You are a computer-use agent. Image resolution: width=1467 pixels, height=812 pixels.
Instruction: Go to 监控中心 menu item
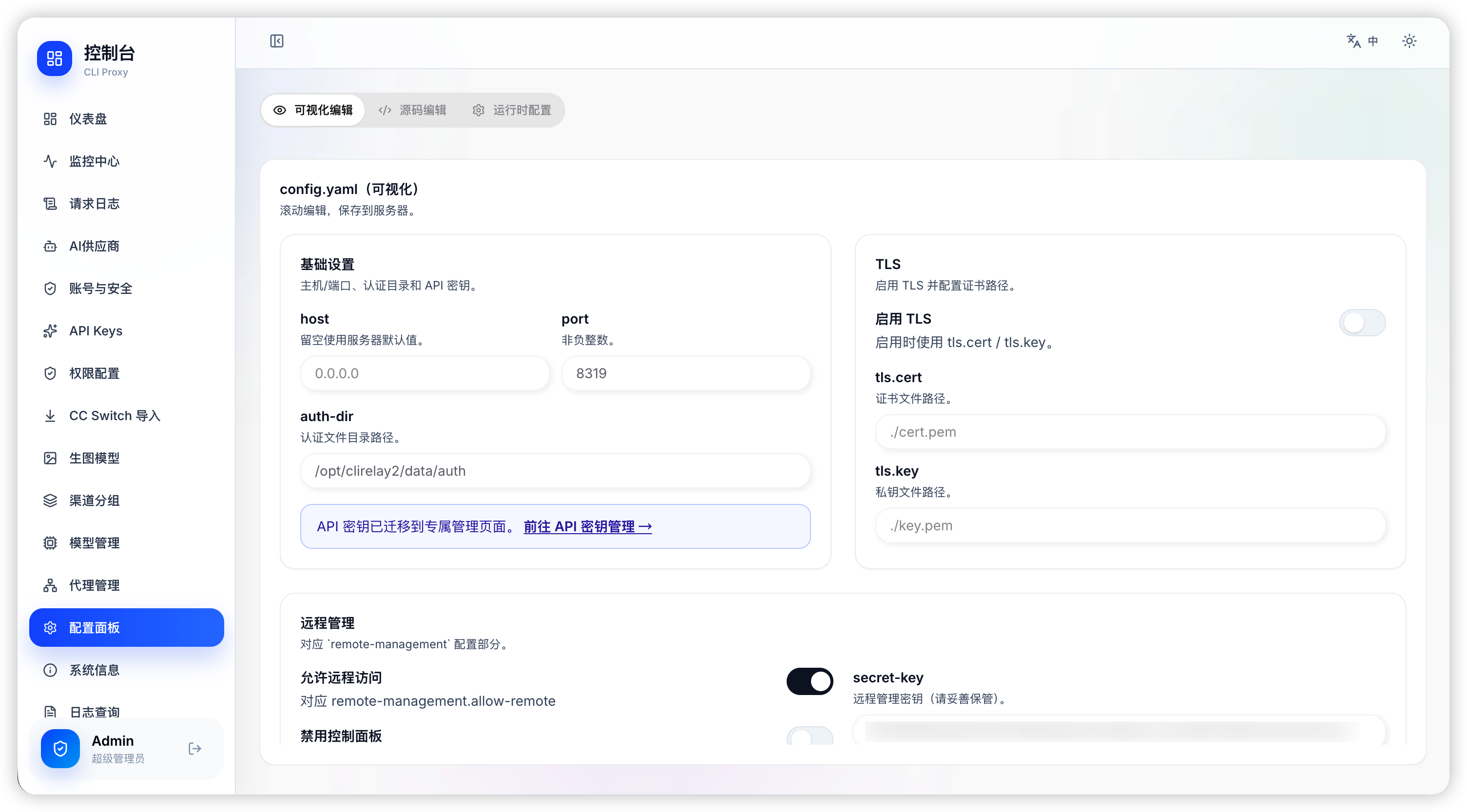click(x=126, y=161)
